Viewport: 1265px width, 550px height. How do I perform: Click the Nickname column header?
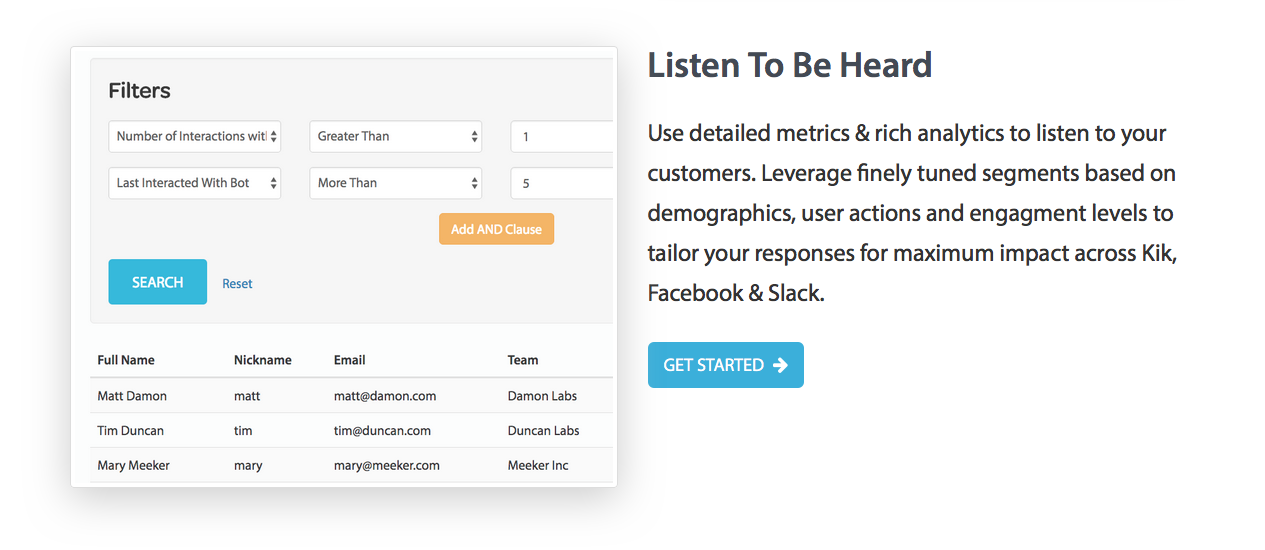point(263,360)
